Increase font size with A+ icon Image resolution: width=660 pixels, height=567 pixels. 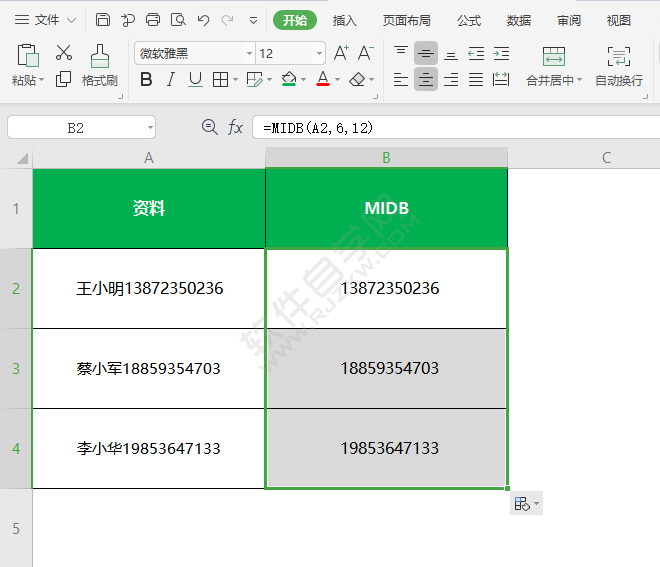[x=341, y=53]
